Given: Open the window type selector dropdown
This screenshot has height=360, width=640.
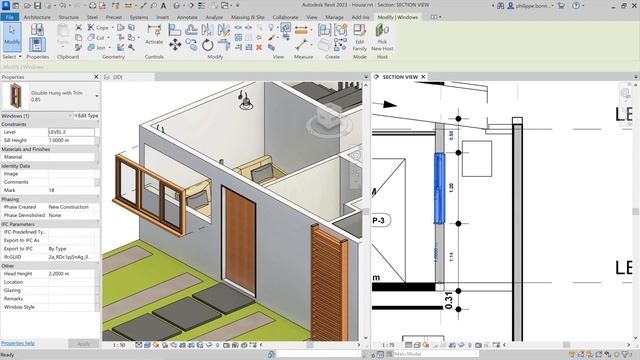Looking at the screenshot, I should click(97, 96).
